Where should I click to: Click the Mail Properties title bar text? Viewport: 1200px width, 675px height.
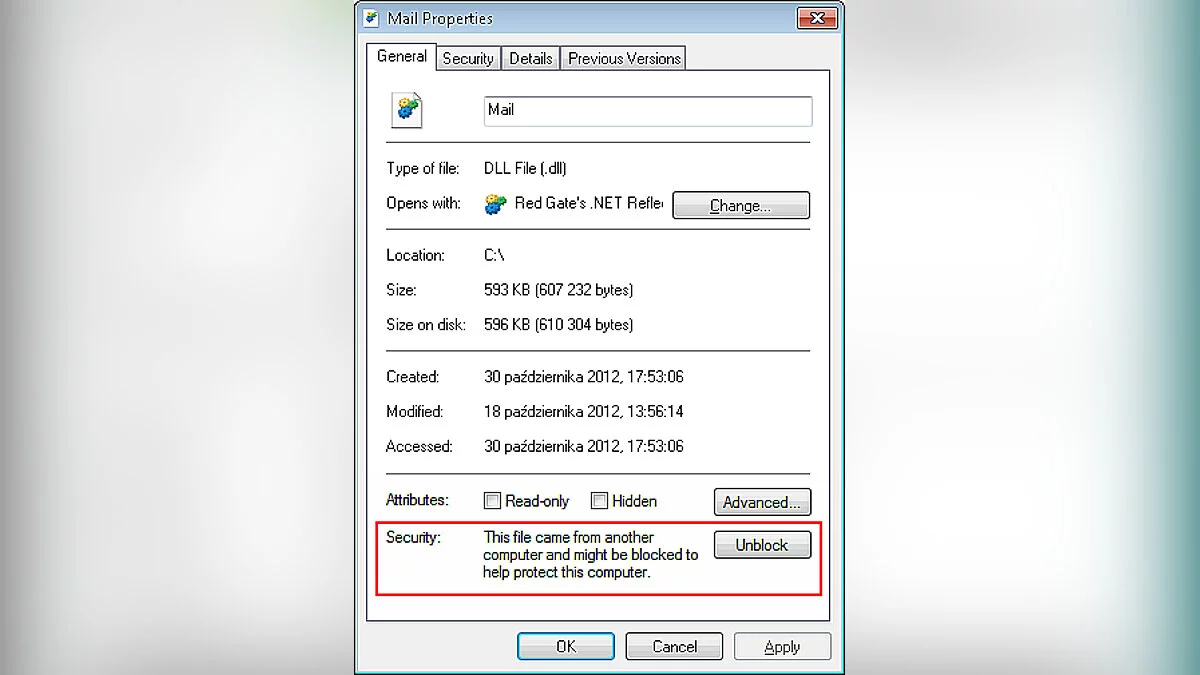[x=441, y=18]
